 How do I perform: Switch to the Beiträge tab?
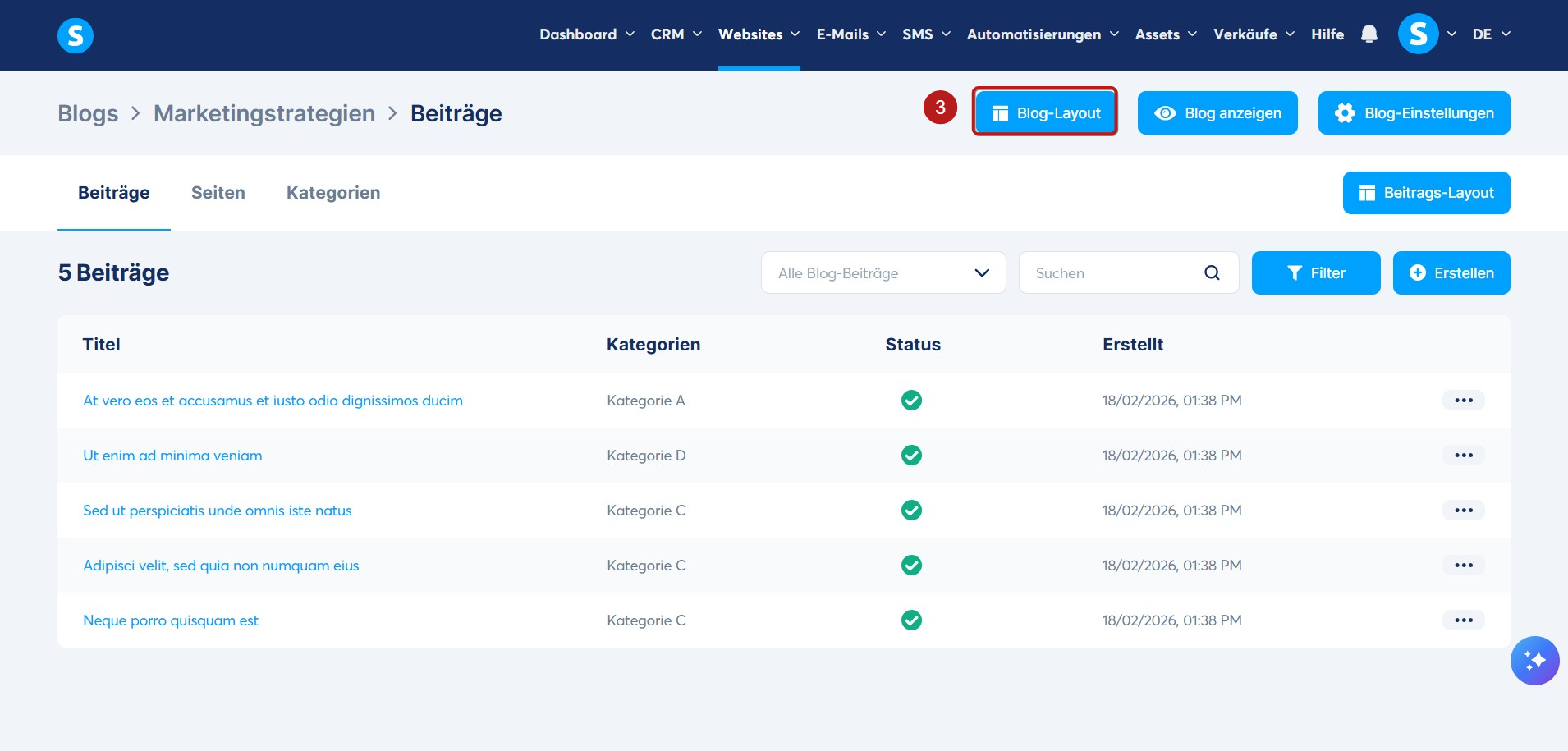[114, 193]
